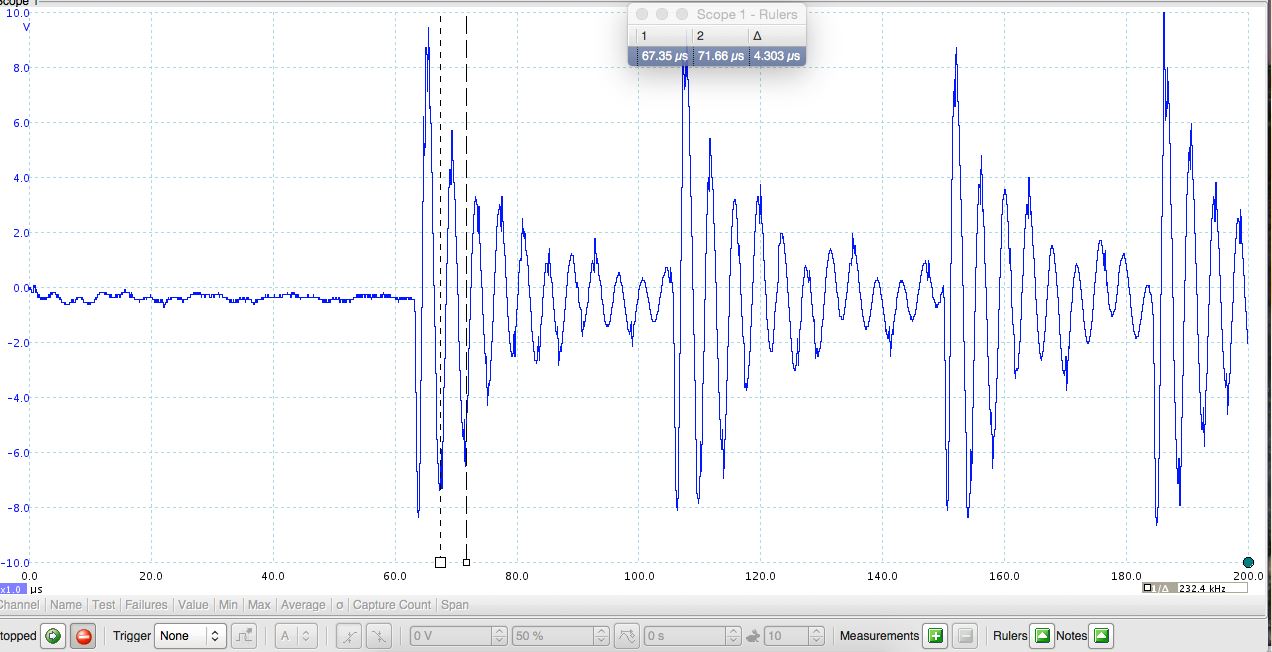Click the Trigger label in toolbar
1272x652 pixels.
(132, 636)
